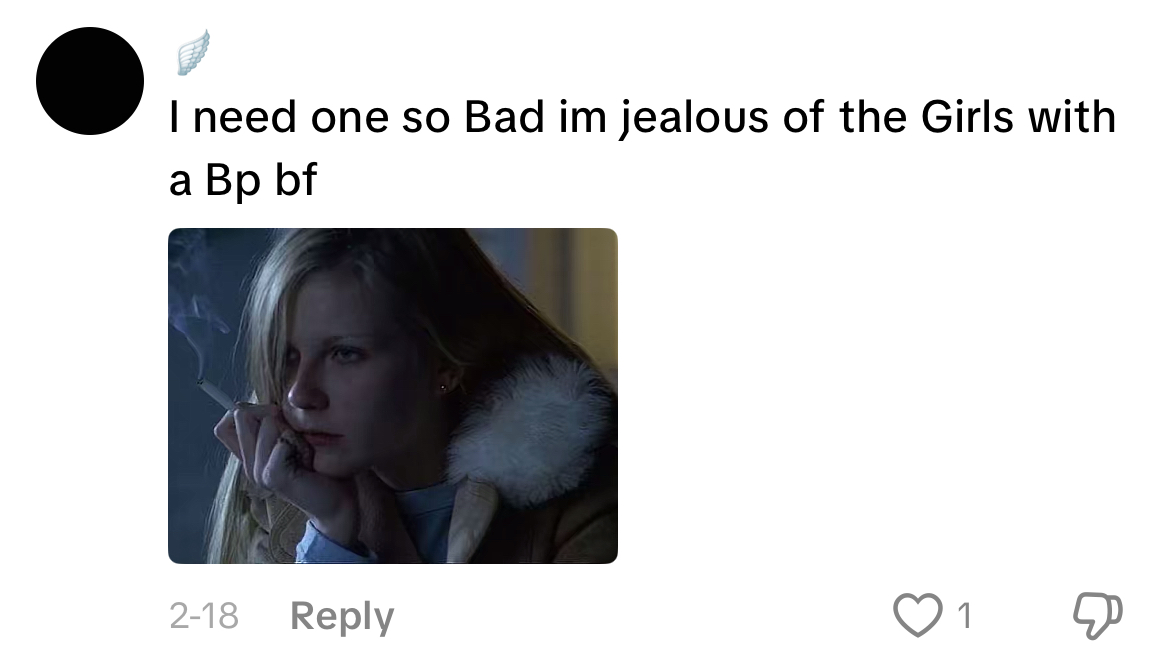This screenshot has width=1170, height=665.
Task: View the profile of the wing-emoji user
Action: click(193, 52)
